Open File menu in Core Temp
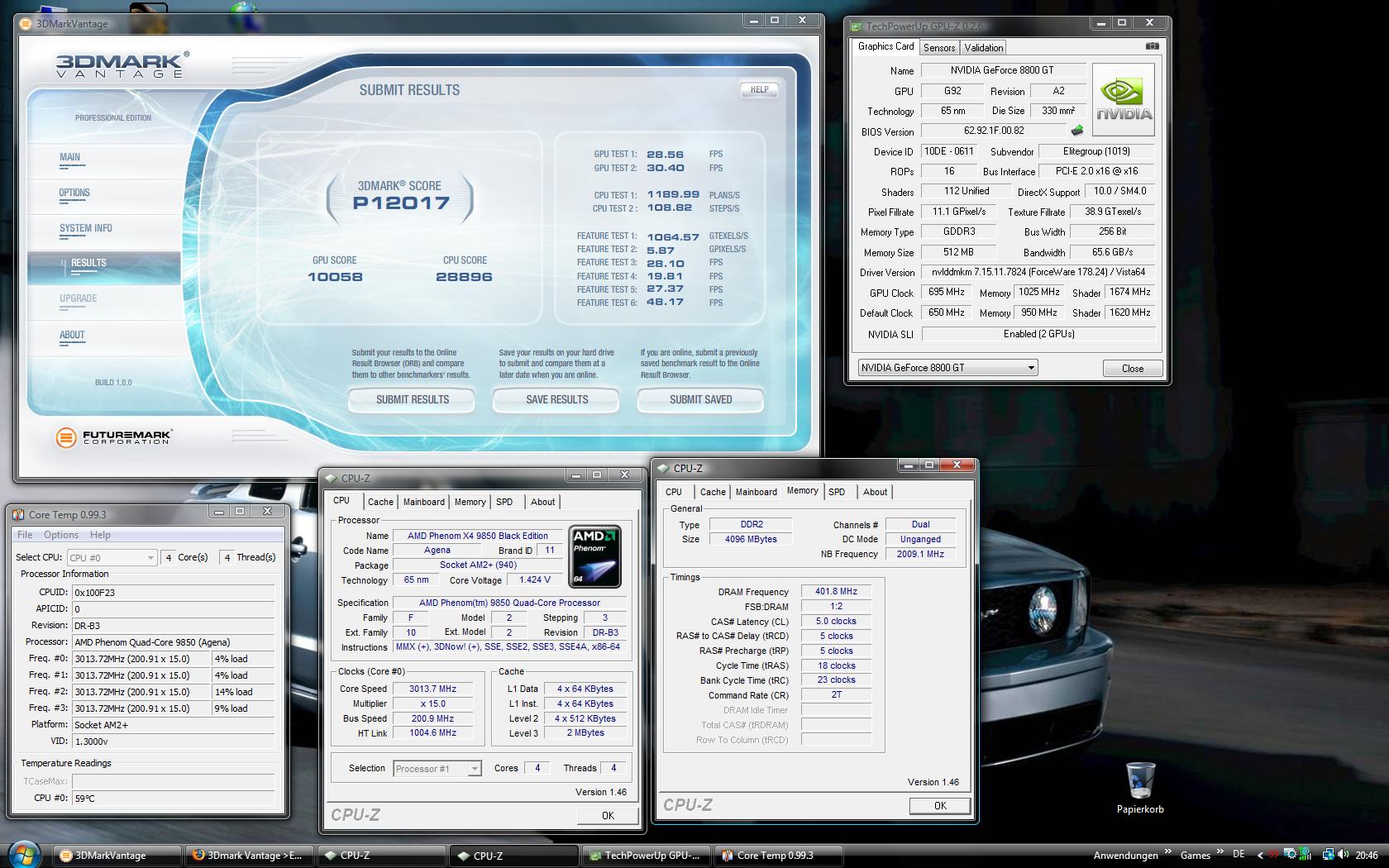Viewport: 1389px width, 868px height. tap(25, 535)
